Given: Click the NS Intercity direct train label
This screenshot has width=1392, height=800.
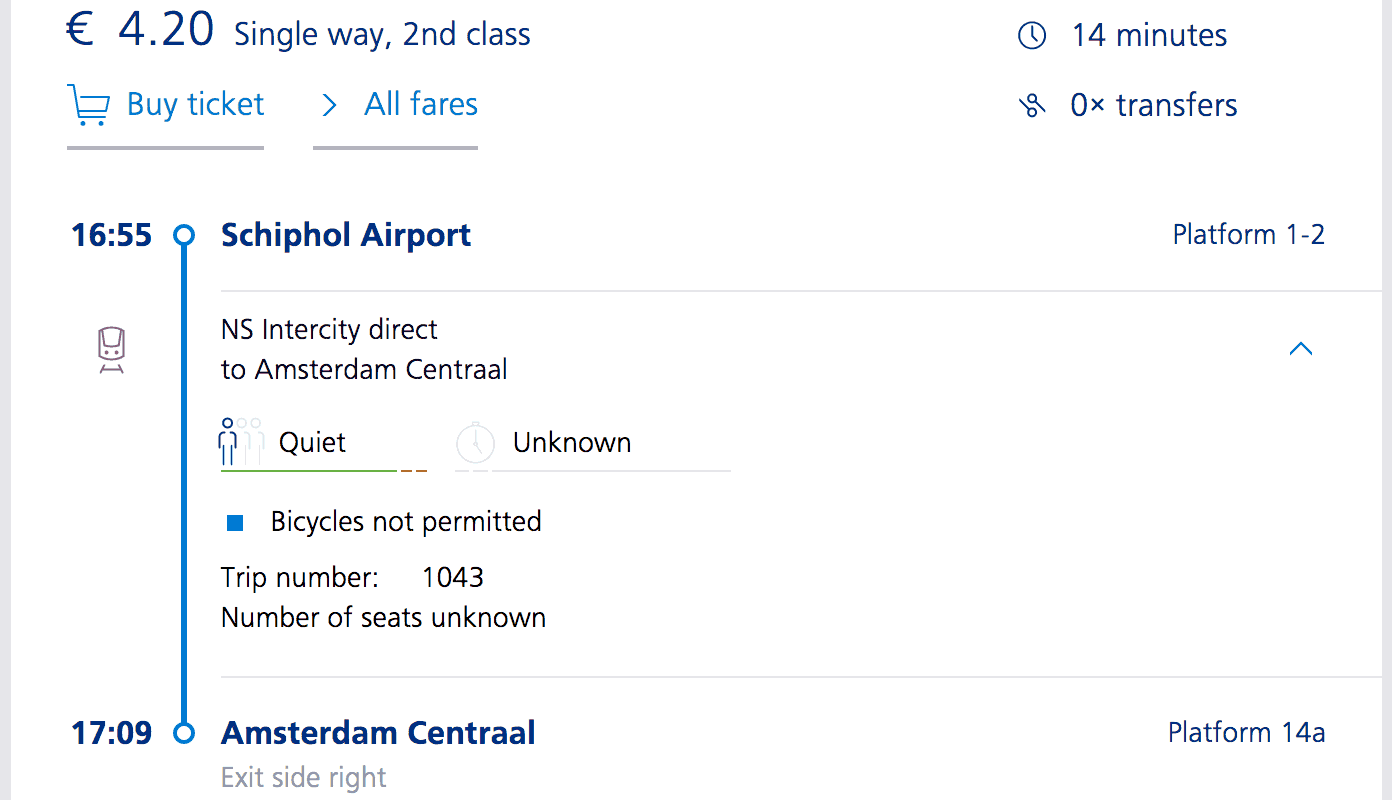Looking at the screenshot, I should [329, 329].
